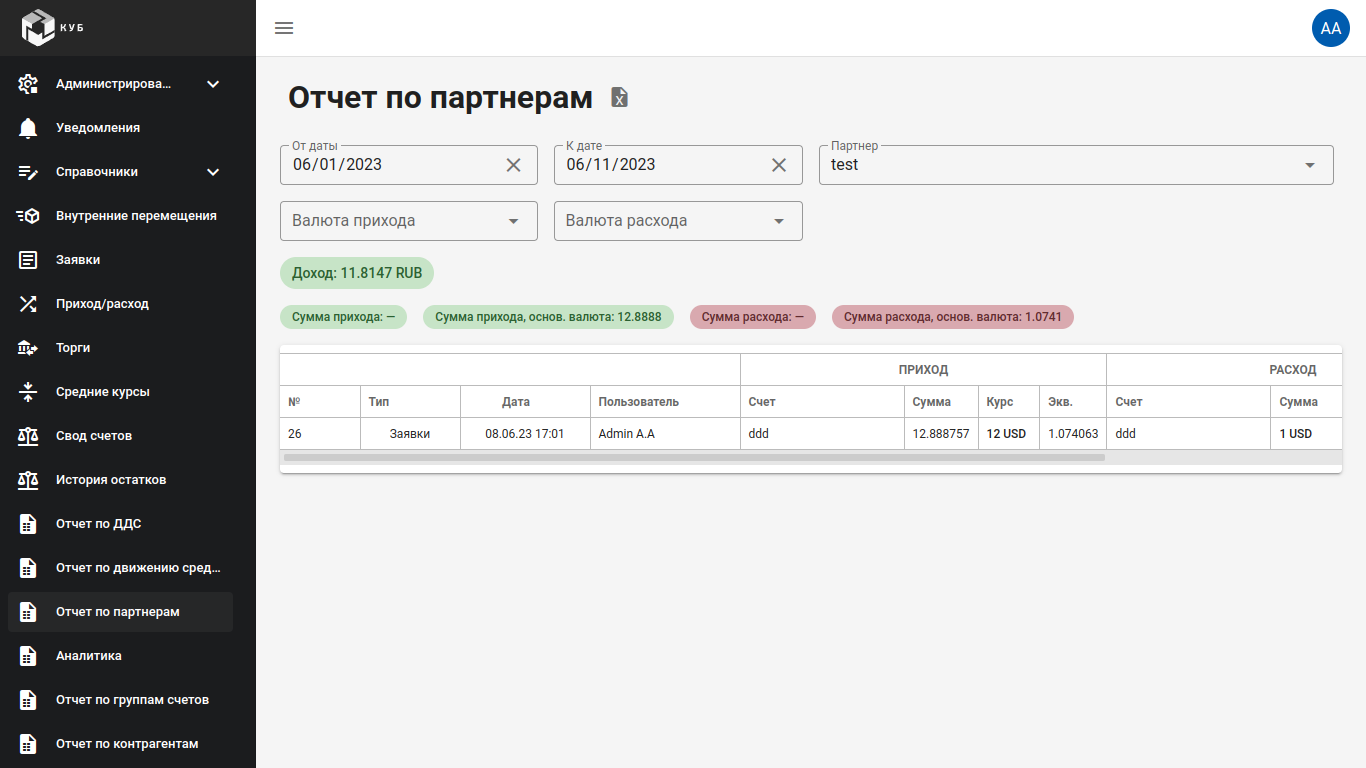Screen dimensions: 1366x768
Task: Click the Партнер field showing test
Action: pos(1076,165)
